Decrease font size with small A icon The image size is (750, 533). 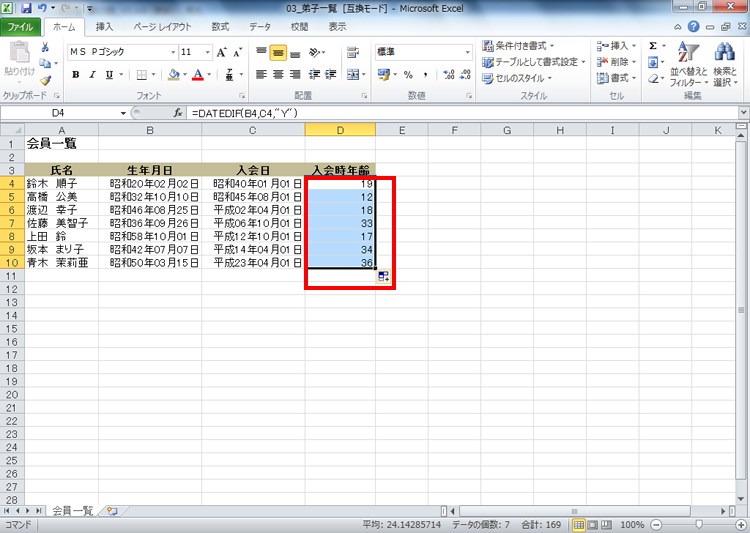coord(238,52)
